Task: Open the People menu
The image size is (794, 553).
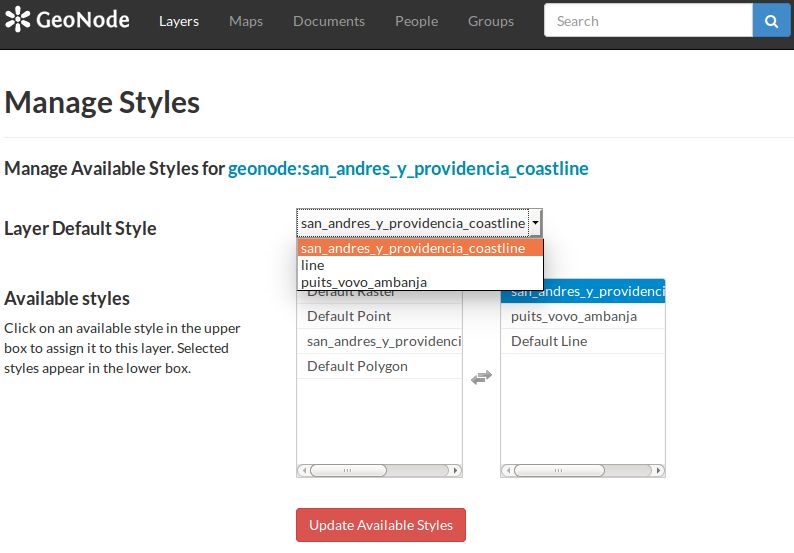Action: pyautogui.click(x=416, y=21)
